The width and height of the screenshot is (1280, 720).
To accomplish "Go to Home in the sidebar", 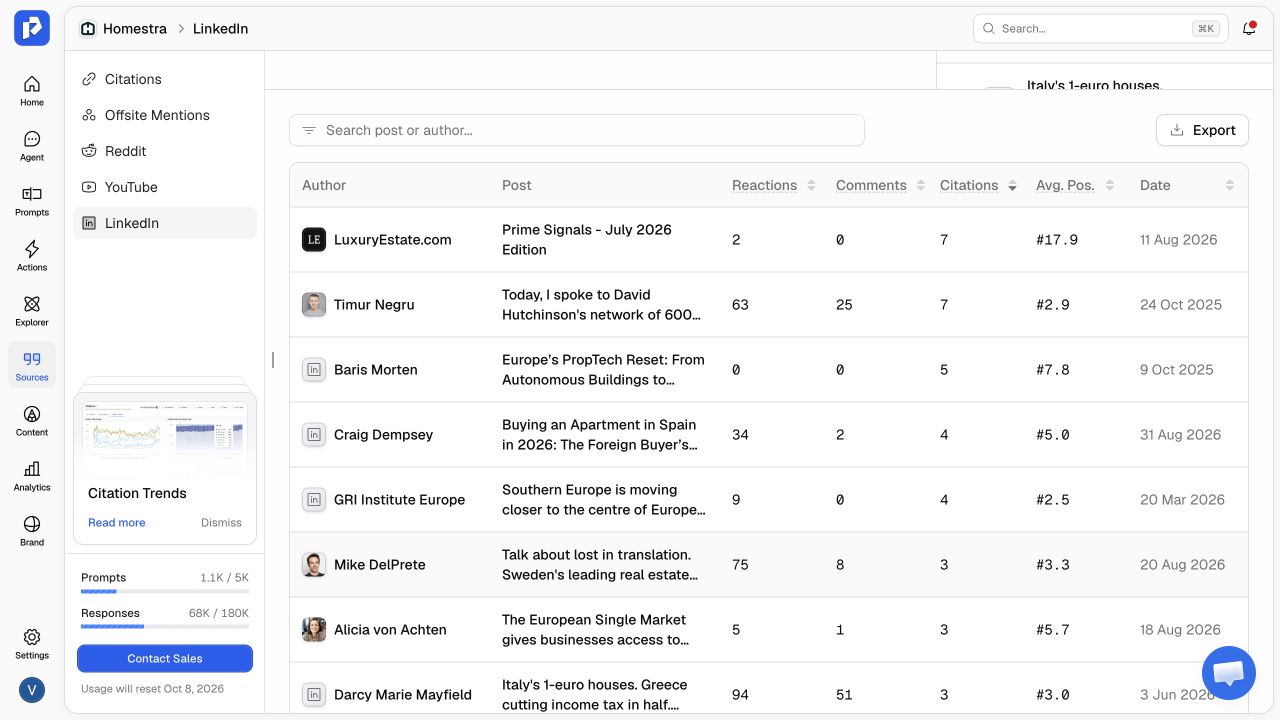I will coord(32,91).
